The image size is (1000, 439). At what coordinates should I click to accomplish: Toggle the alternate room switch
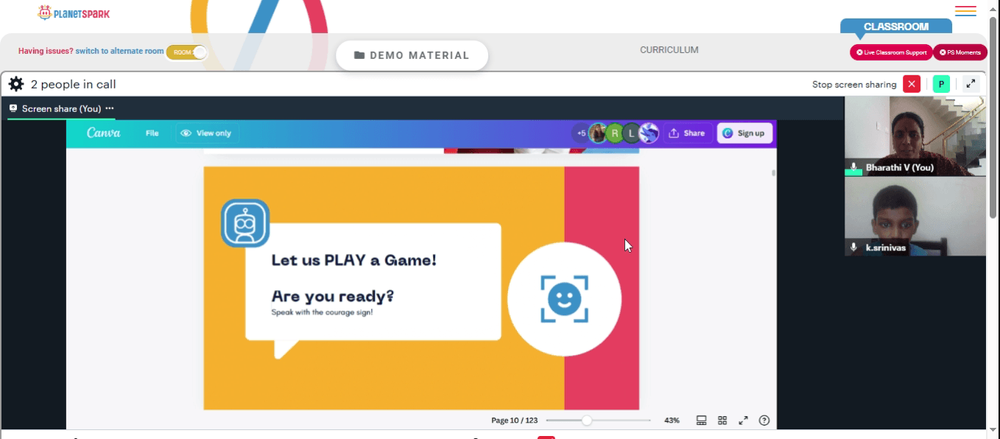pos(187,52)
